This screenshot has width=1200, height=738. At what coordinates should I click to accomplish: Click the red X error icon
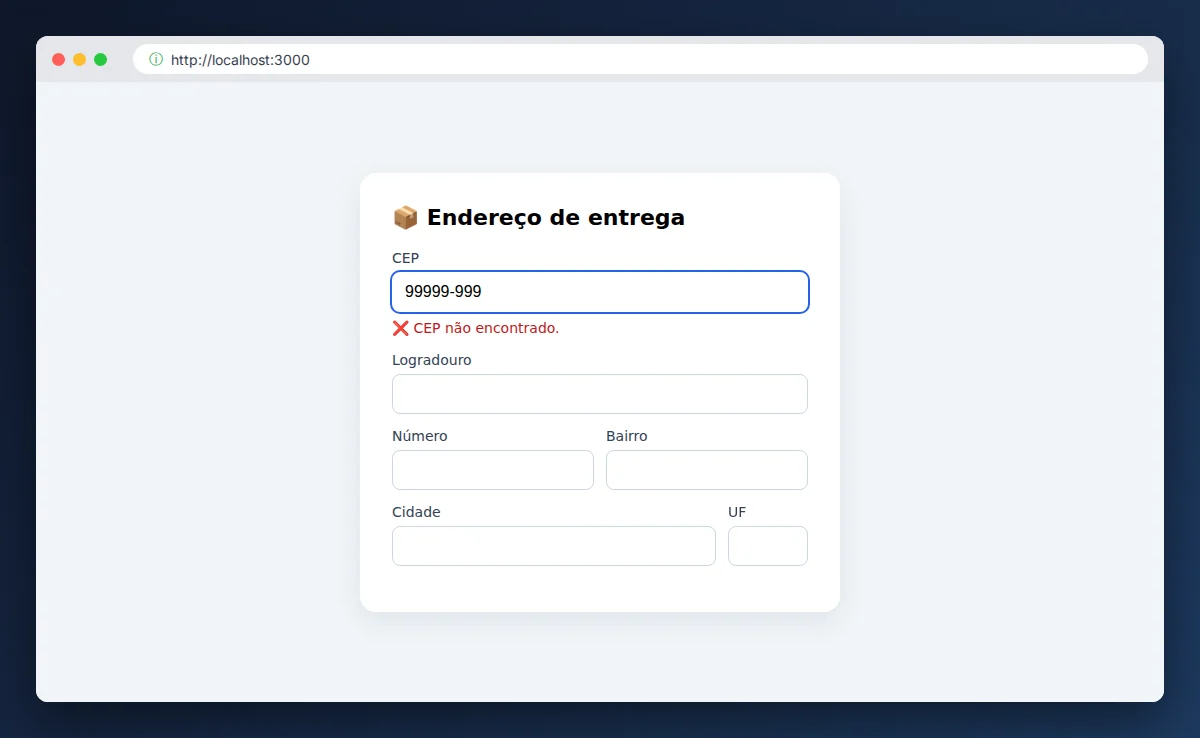400,328
